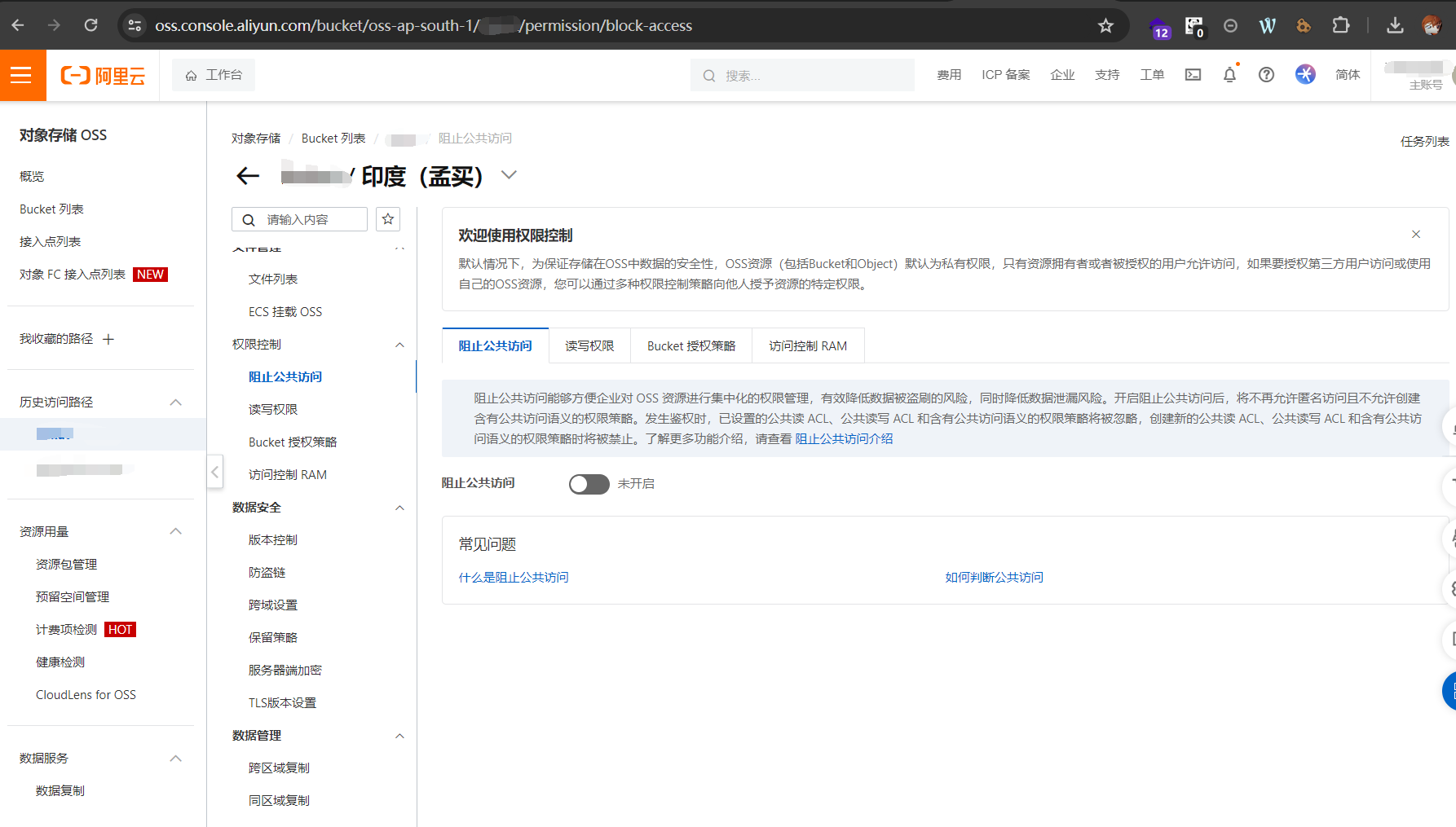This screenshot has width=1456, height=827.
Task: Click Bucket 列表 breadcrumb link
Action: click(333, 138)
